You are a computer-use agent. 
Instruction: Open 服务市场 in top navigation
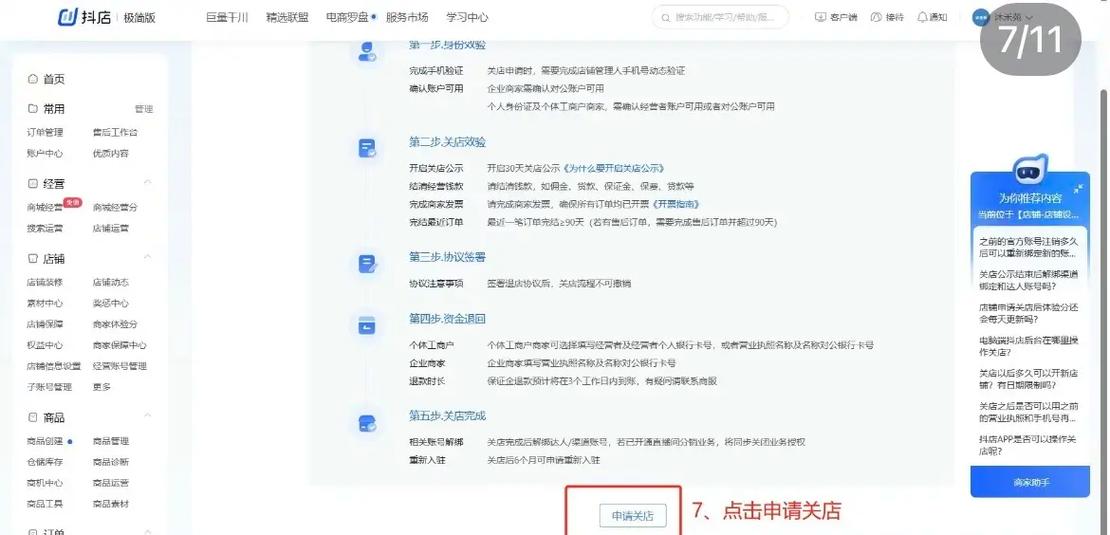[407, 18]
